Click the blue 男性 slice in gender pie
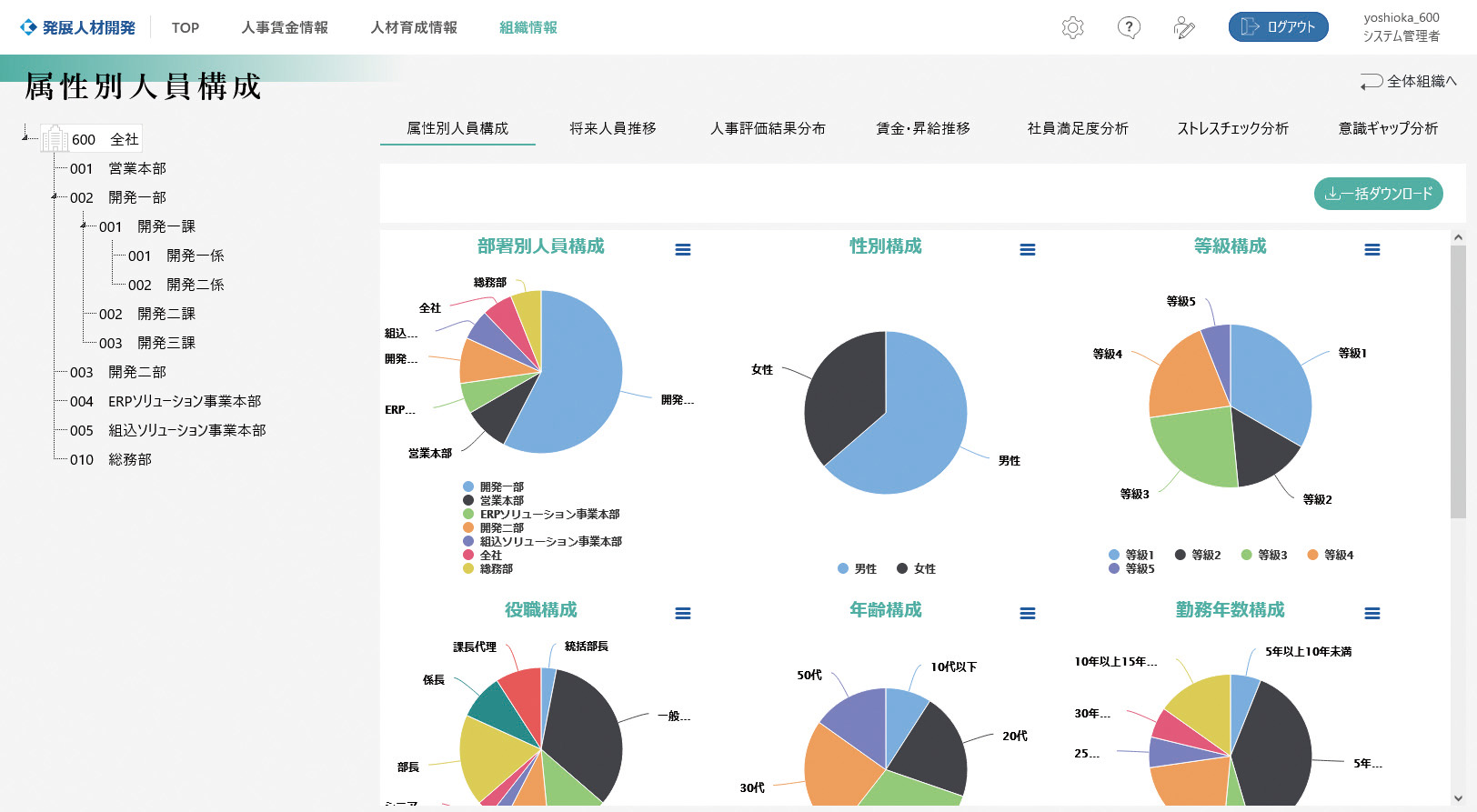 point(919,418)
